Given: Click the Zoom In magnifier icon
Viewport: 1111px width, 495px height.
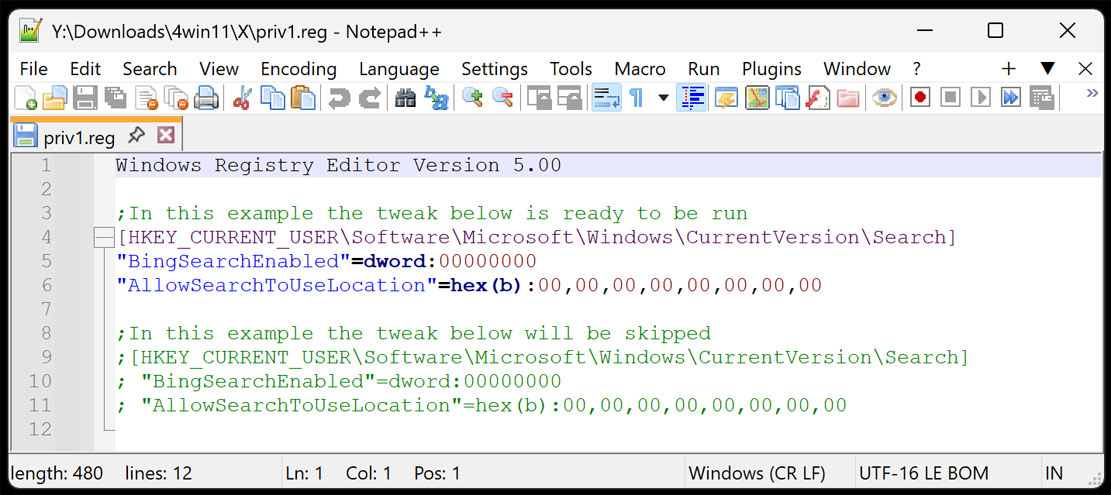Looking at the screenshot, I should [x=472, y=98].
